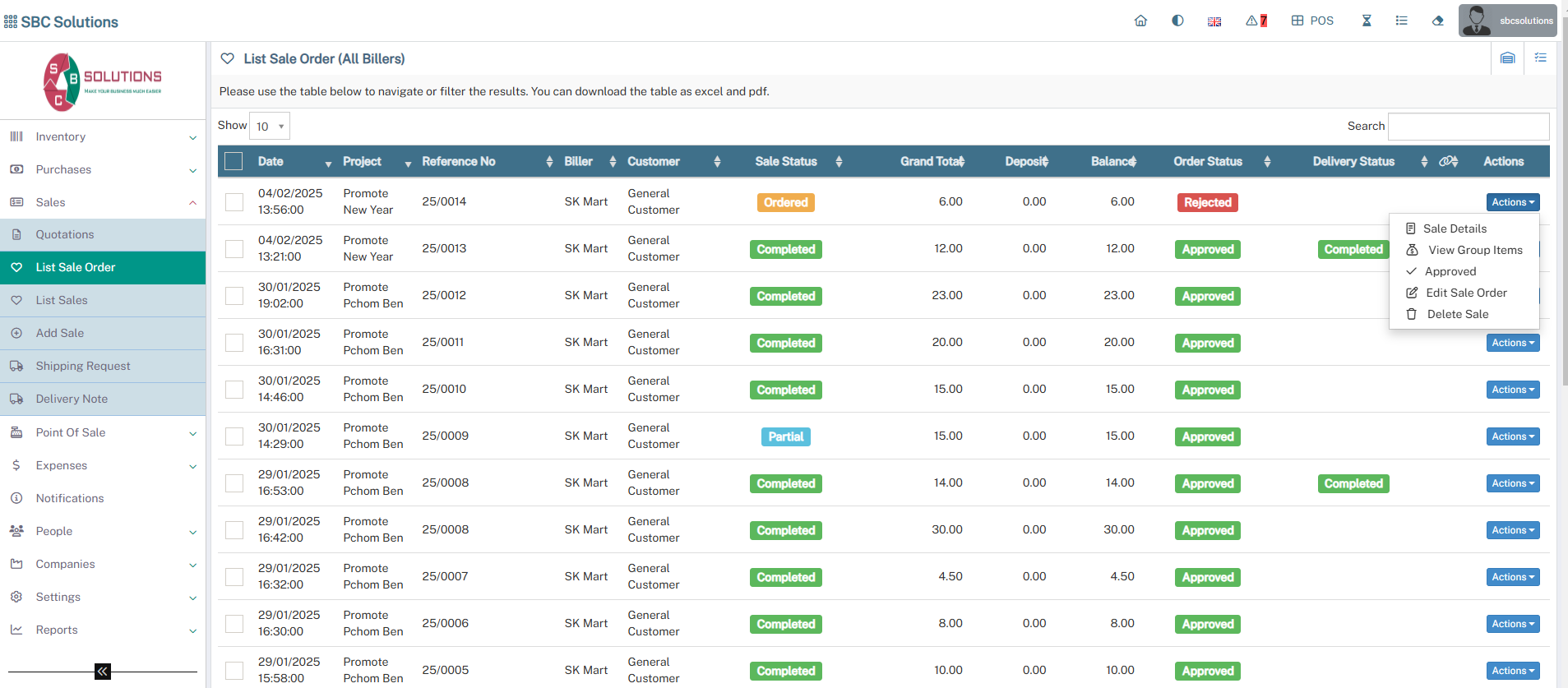Collapse sidebar with double-arrow icon

[x=102, y=672]
